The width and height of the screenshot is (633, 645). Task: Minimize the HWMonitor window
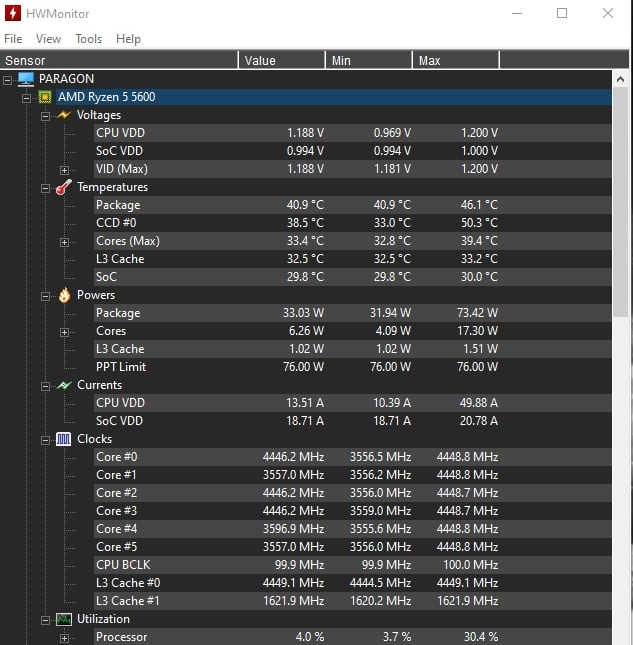pos(517,14)
